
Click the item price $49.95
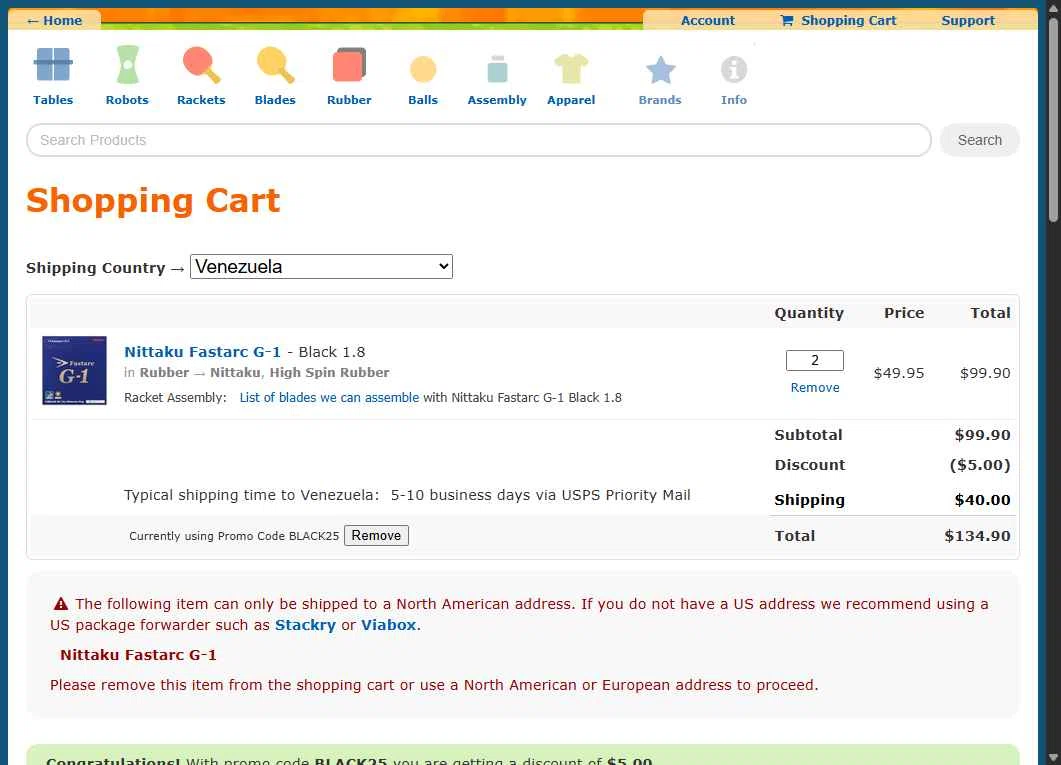click(x=899, y=373)
